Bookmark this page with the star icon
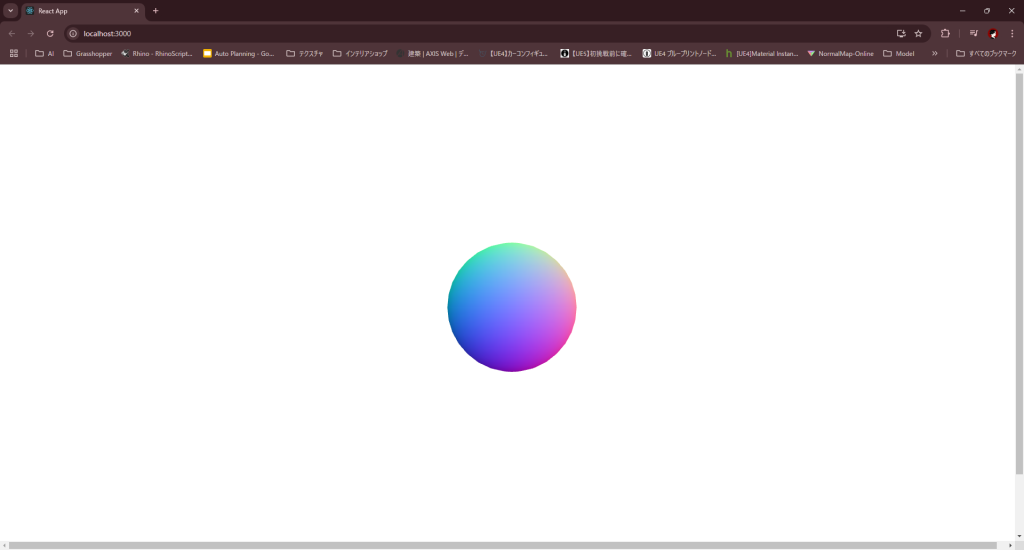1024x550 pixels. (918, 33)
